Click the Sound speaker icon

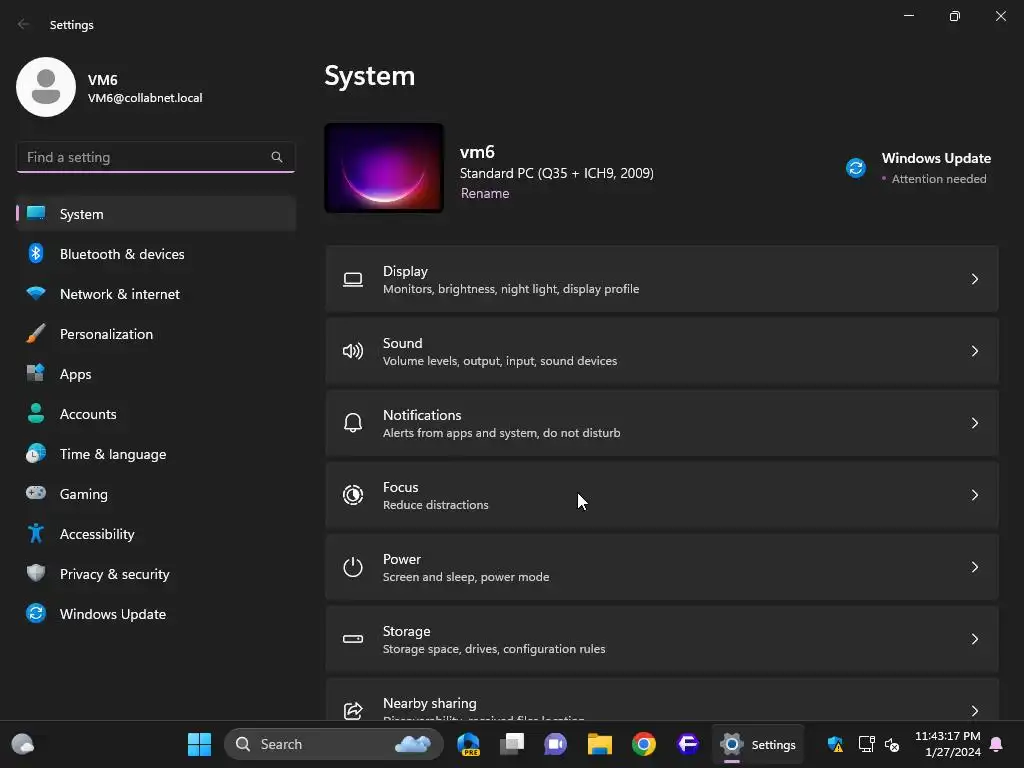tap(353, 351)
